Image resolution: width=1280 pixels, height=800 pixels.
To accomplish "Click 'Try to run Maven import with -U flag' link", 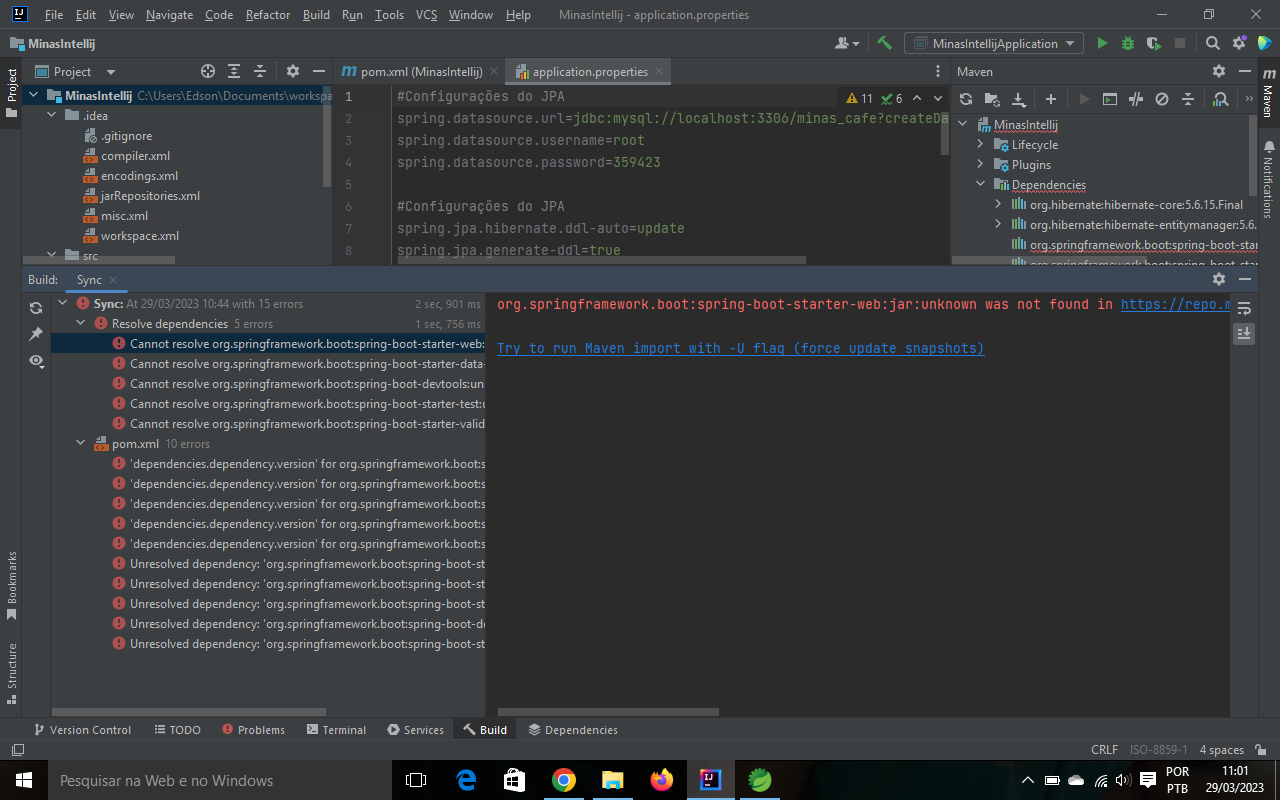I will pos(740,348).
